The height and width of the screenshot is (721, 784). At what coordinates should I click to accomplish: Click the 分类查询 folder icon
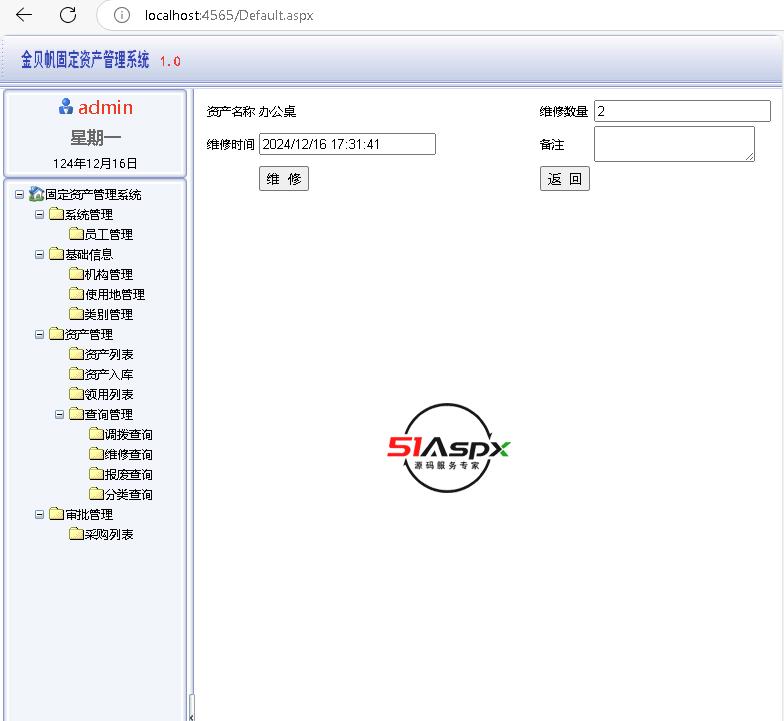point(96,494)
